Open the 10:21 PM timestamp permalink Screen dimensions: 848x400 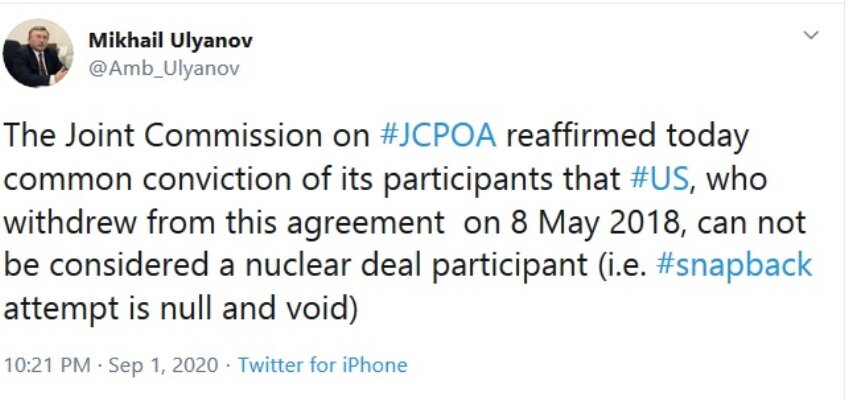47,365
